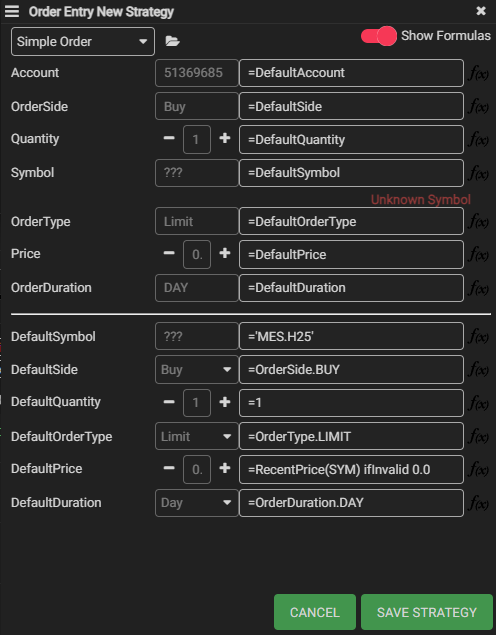
Task: Click the Cancel button
Action: coord(315,612)
